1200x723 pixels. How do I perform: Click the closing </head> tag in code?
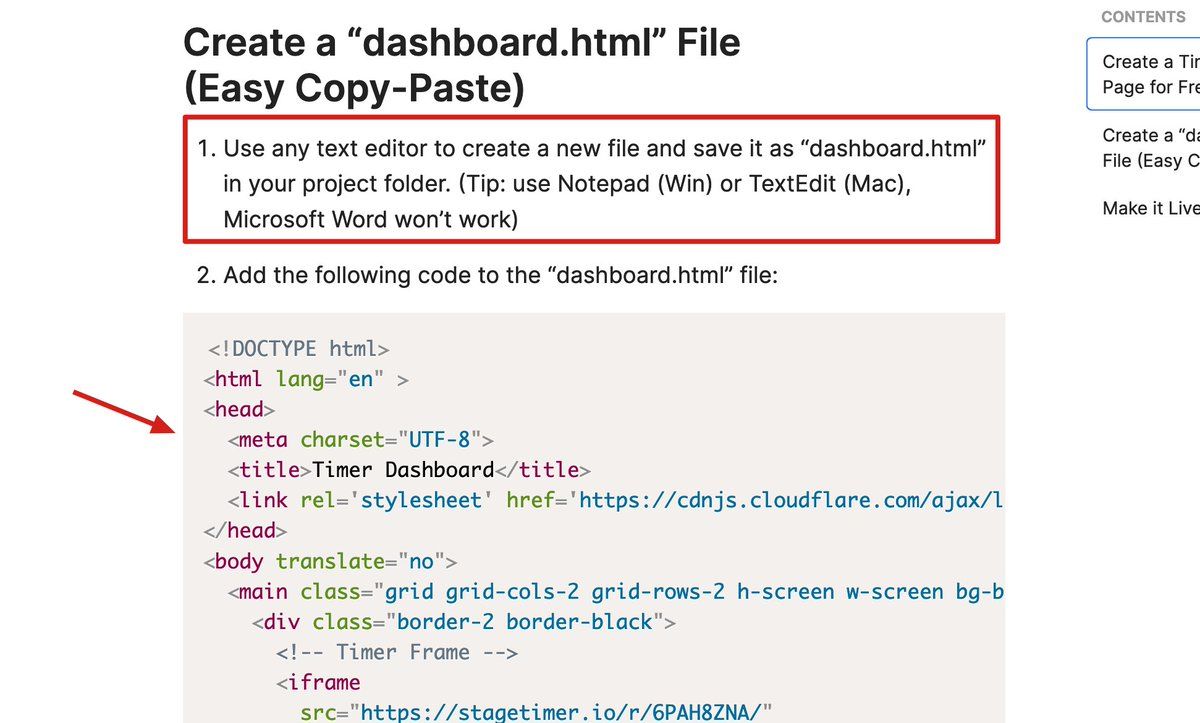[x=245, y=531]
